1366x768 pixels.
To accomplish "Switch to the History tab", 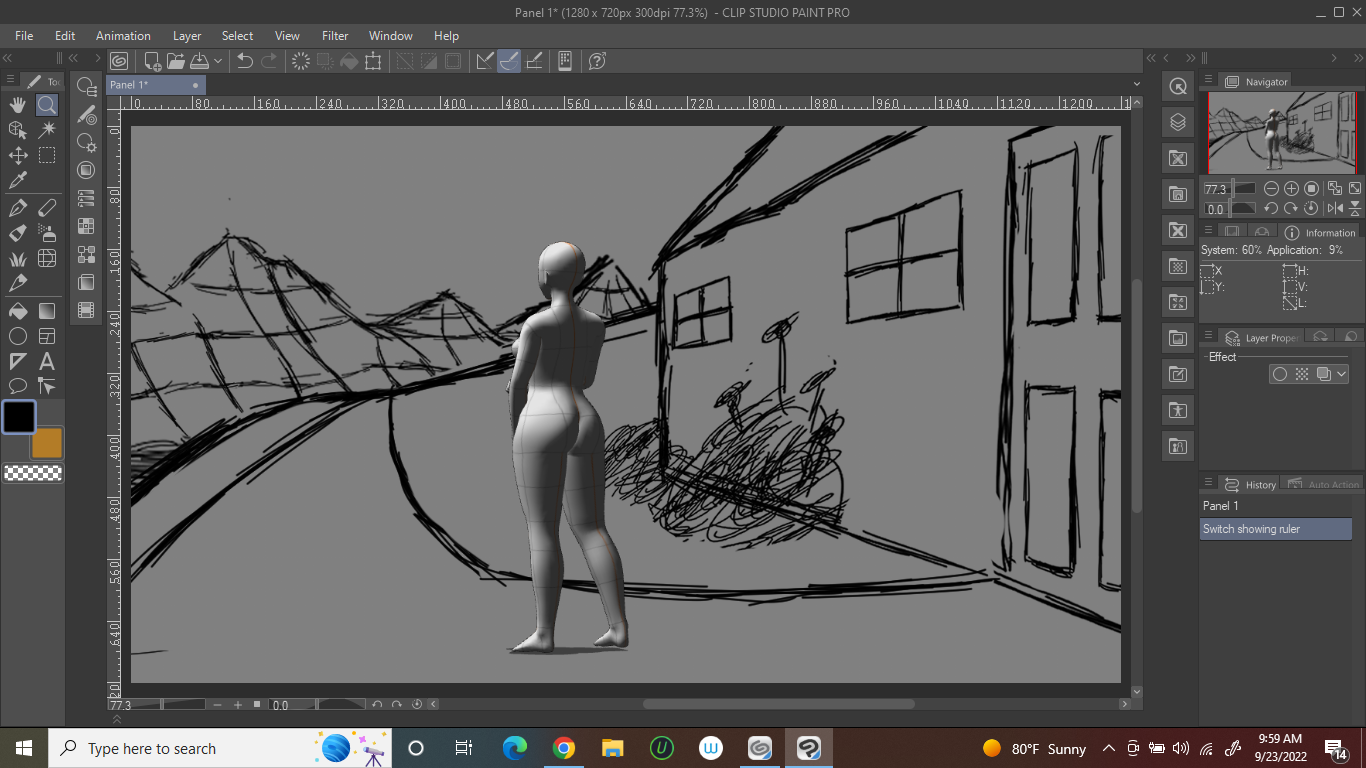I will click(x=1251, y=484).
